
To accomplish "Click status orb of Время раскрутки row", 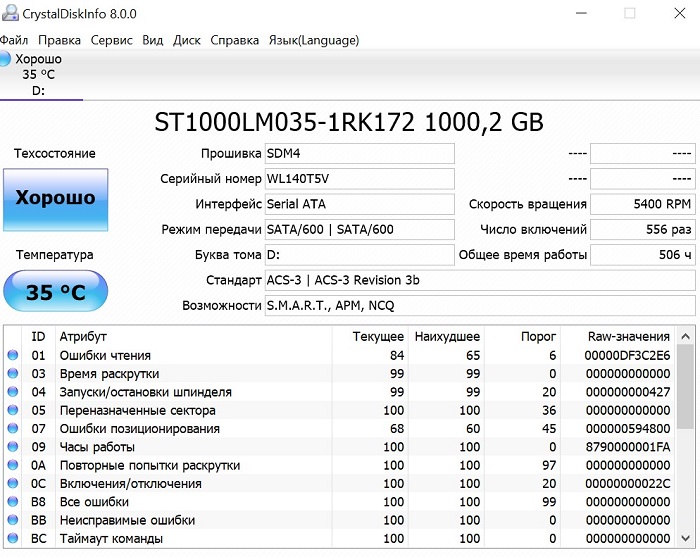I will [12, 374].
